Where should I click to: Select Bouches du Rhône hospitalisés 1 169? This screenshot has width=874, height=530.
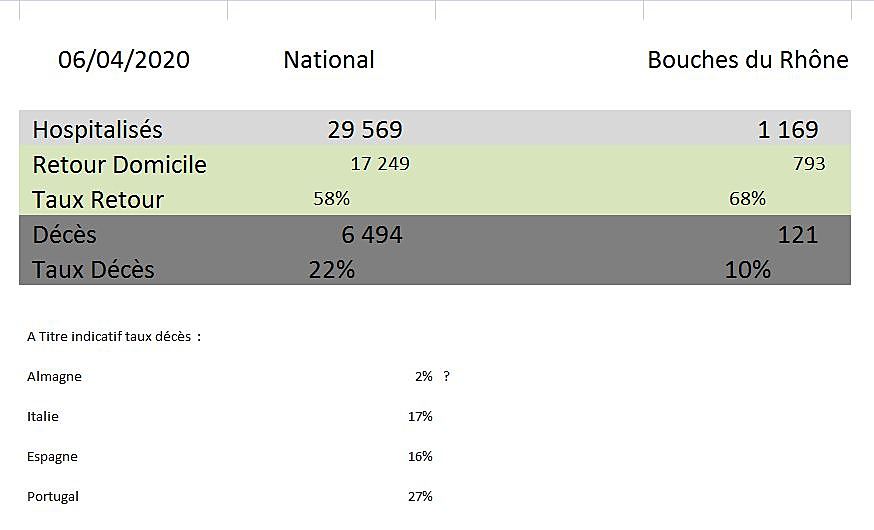pyautogui.click(x=788, y=129)
